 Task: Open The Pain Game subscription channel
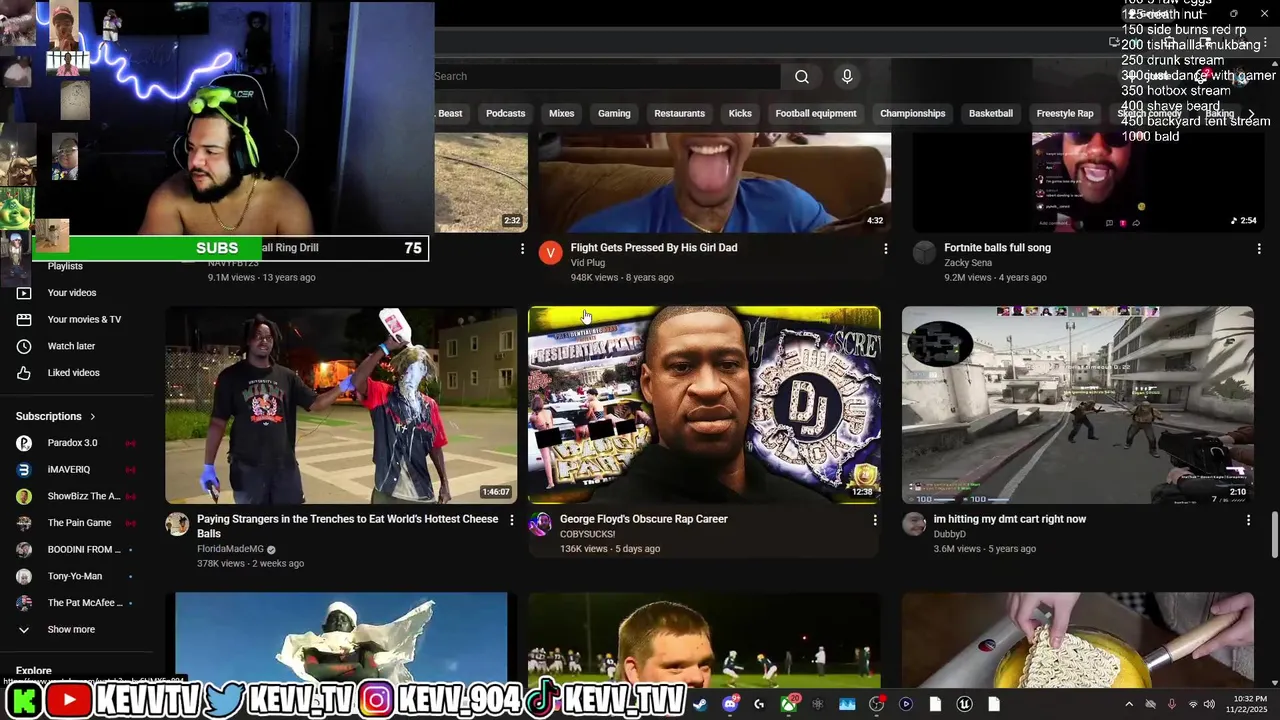click(x=79, y=523)
